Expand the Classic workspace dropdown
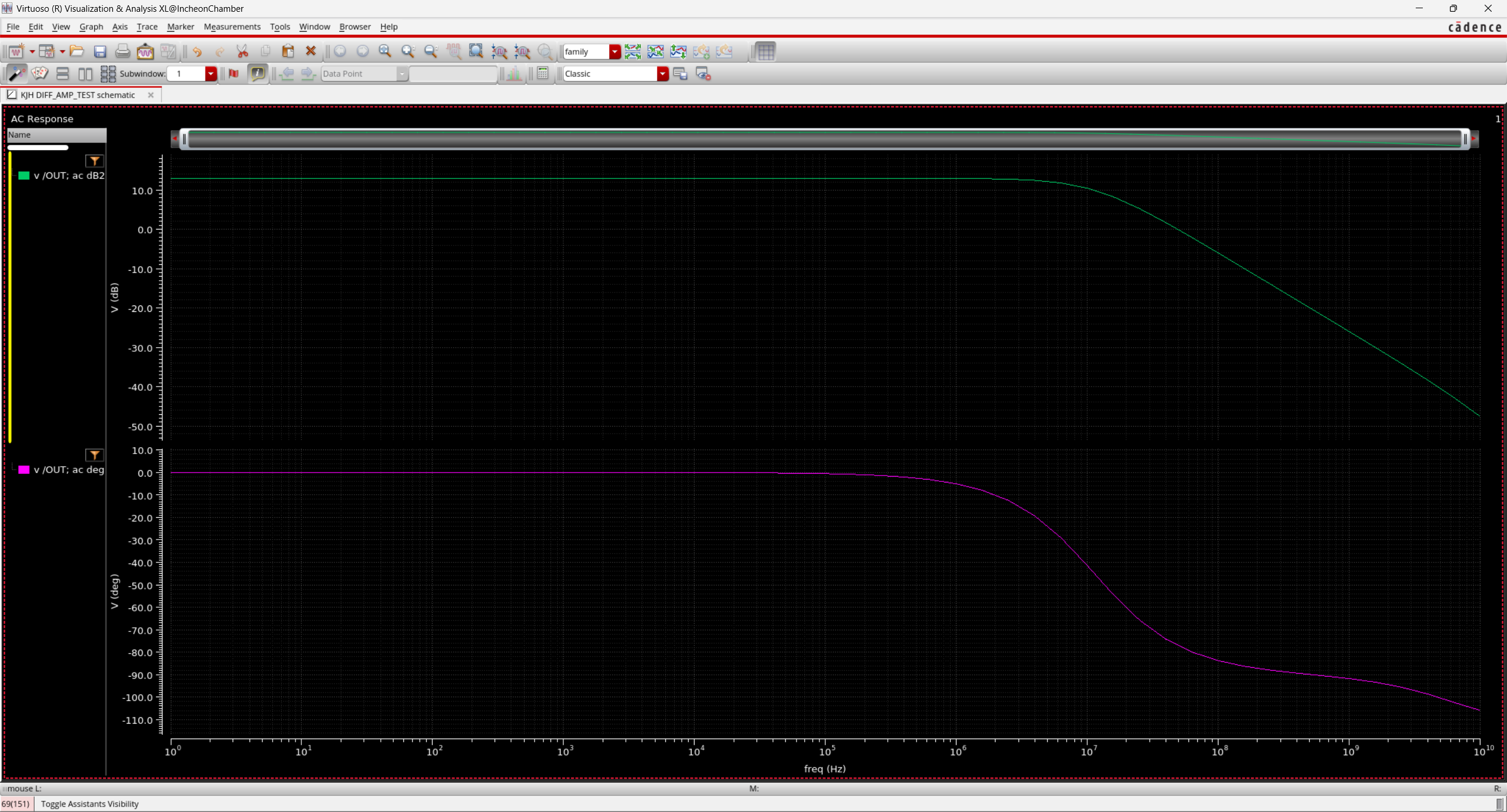 pyautogui.click(x=662, y=74)
